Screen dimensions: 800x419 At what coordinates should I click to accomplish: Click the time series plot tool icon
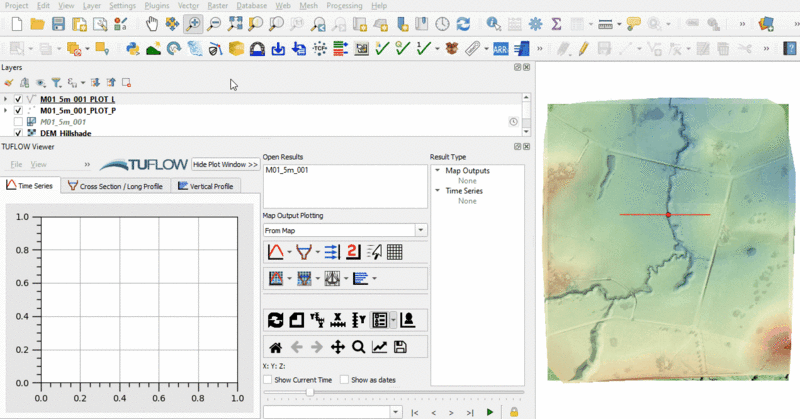[x=274, y=252]
